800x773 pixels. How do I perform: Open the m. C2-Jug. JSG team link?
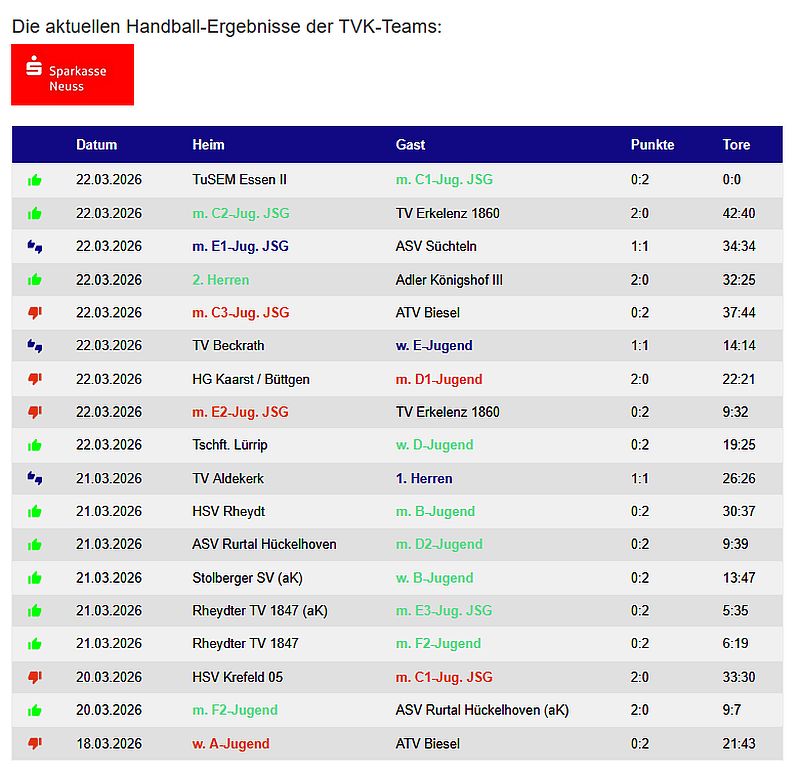tap(240, 213)
